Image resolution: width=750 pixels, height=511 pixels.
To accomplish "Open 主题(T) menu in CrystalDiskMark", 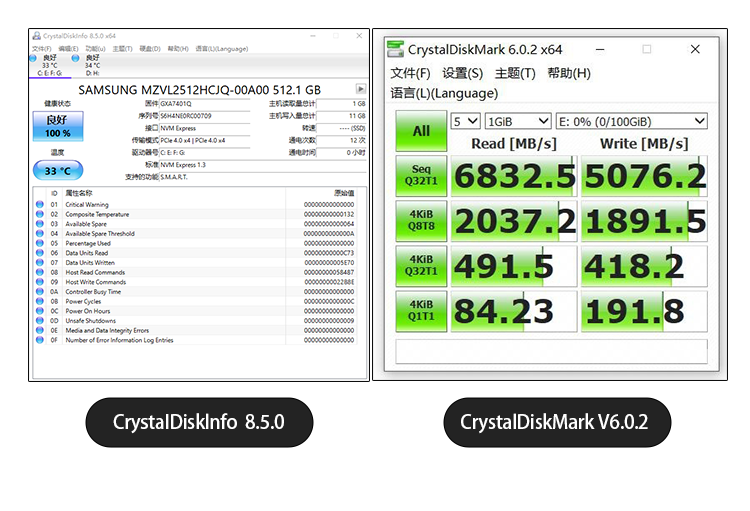I will [x=515, y=73].
